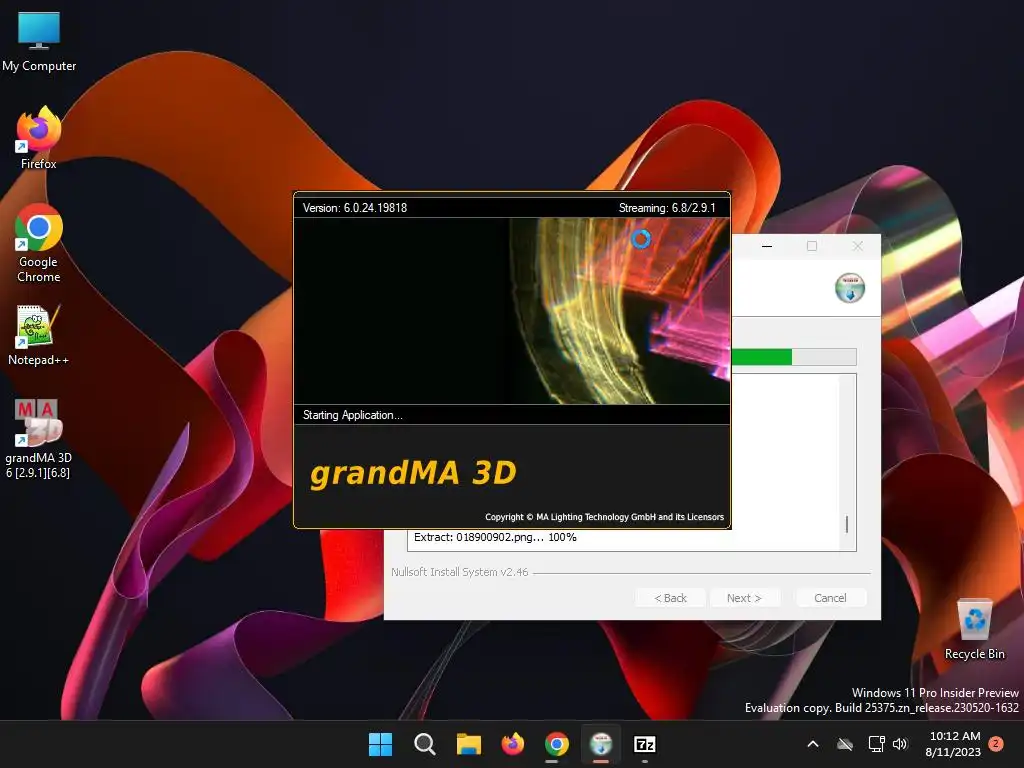Open Notepad++ desktop shortcut
1024x768 pixels.
[39, 336]
